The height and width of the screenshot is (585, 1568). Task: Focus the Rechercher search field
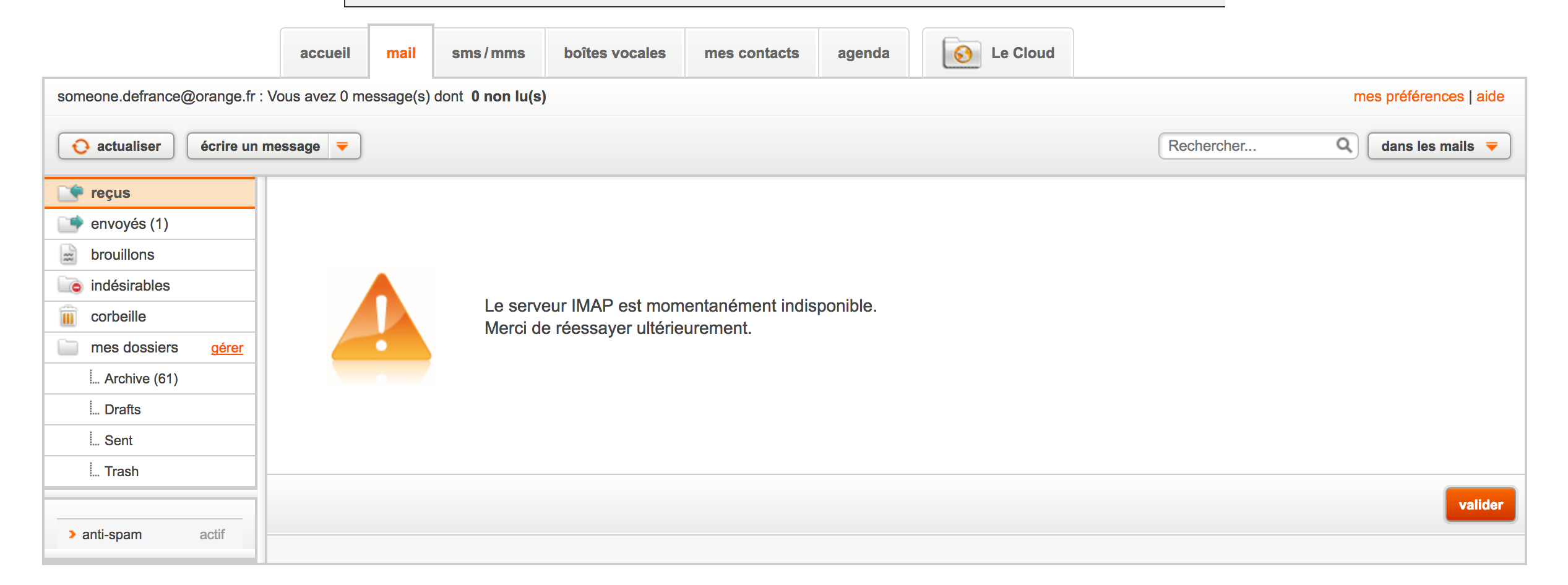1247,146
